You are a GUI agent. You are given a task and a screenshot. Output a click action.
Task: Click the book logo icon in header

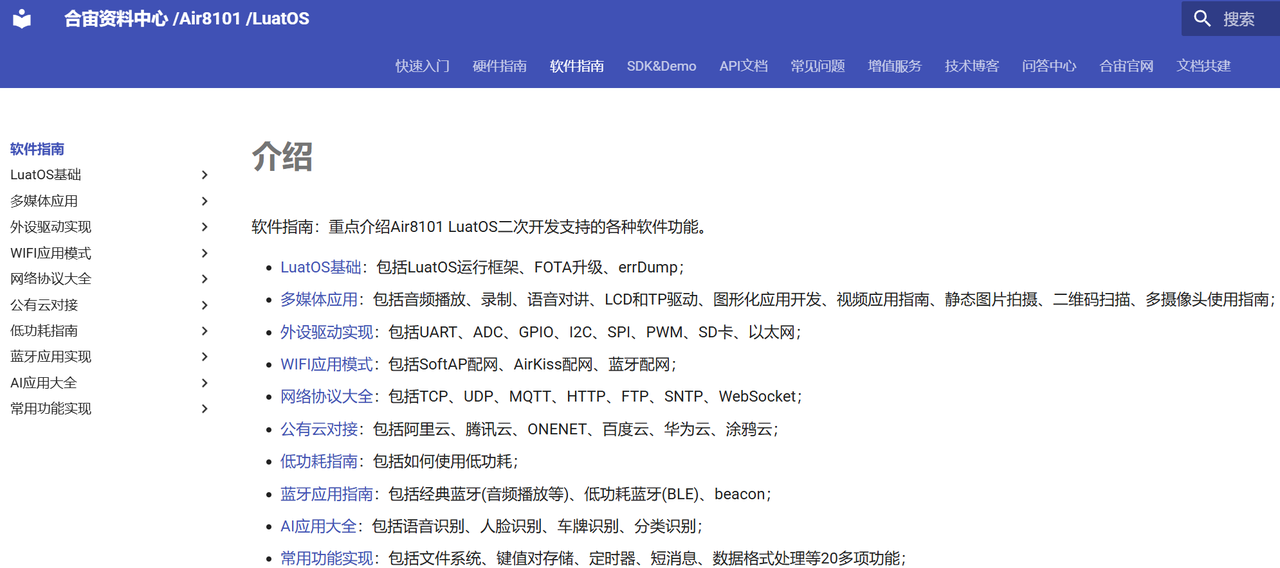(x=22, y=19)
